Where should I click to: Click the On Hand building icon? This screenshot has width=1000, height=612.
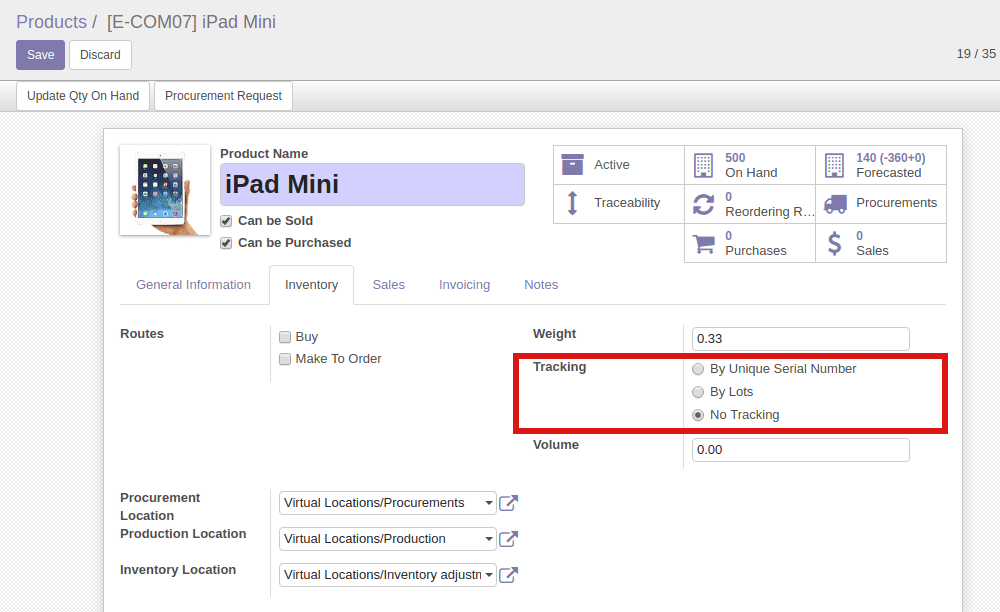703,165
